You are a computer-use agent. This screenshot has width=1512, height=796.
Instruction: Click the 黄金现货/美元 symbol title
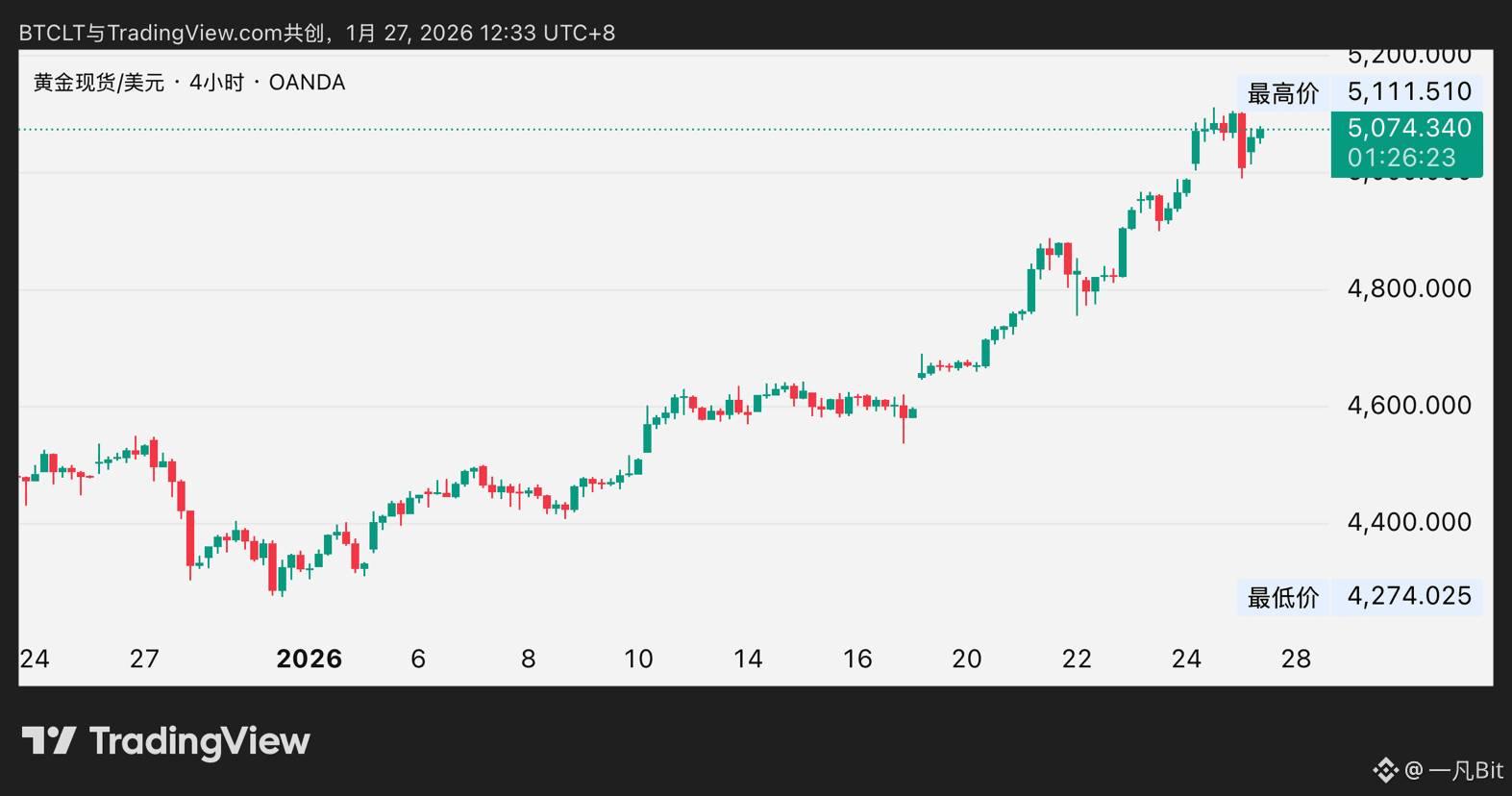pos(99,83)
